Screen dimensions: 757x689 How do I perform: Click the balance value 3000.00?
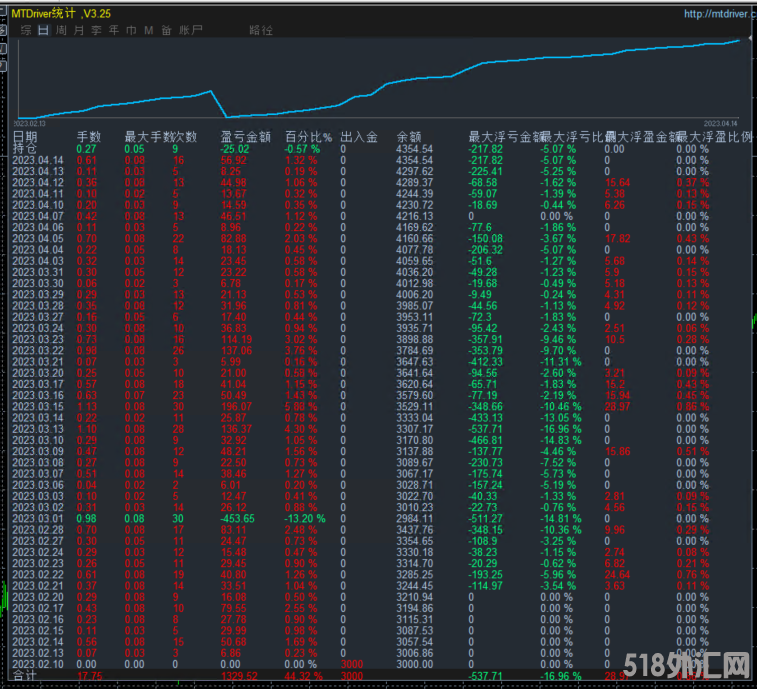point(414,664)
